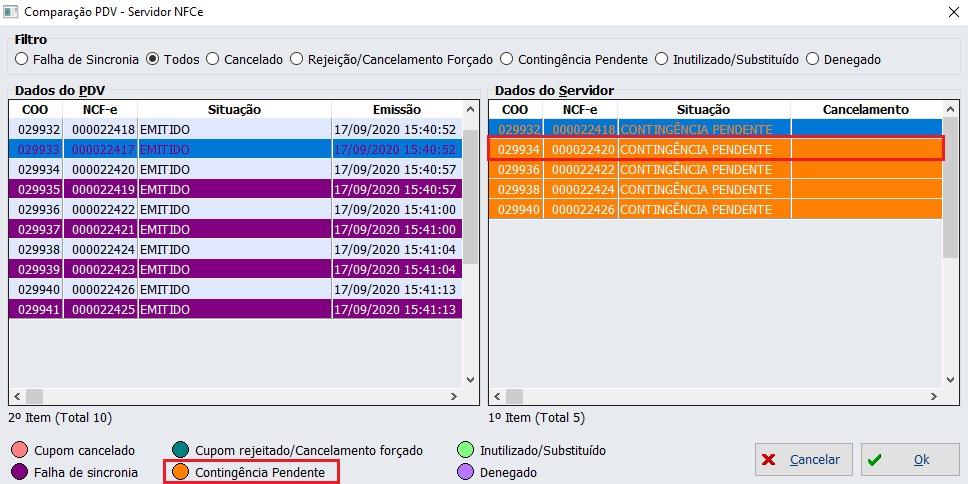Click the Cancelamento column header in server table
The image size is (968, 484).
[x=865, y=109]
